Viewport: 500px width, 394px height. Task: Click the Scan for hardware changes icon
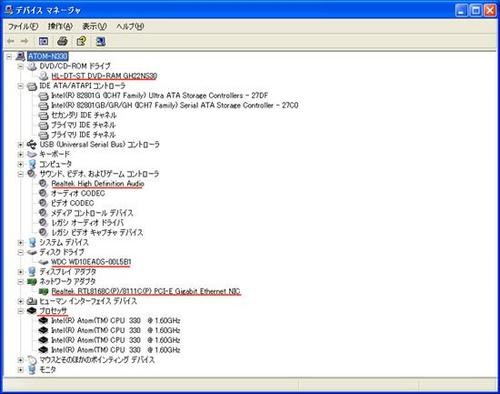pyautogui.click(x=100, y=41)
